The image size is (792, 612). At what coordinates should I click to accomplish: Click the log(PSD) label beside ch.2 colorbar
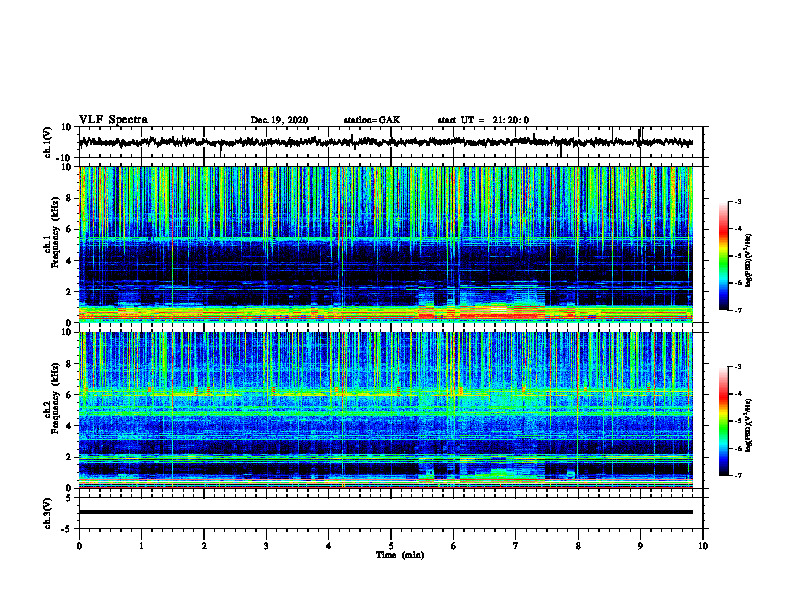[x=749, y=424]
